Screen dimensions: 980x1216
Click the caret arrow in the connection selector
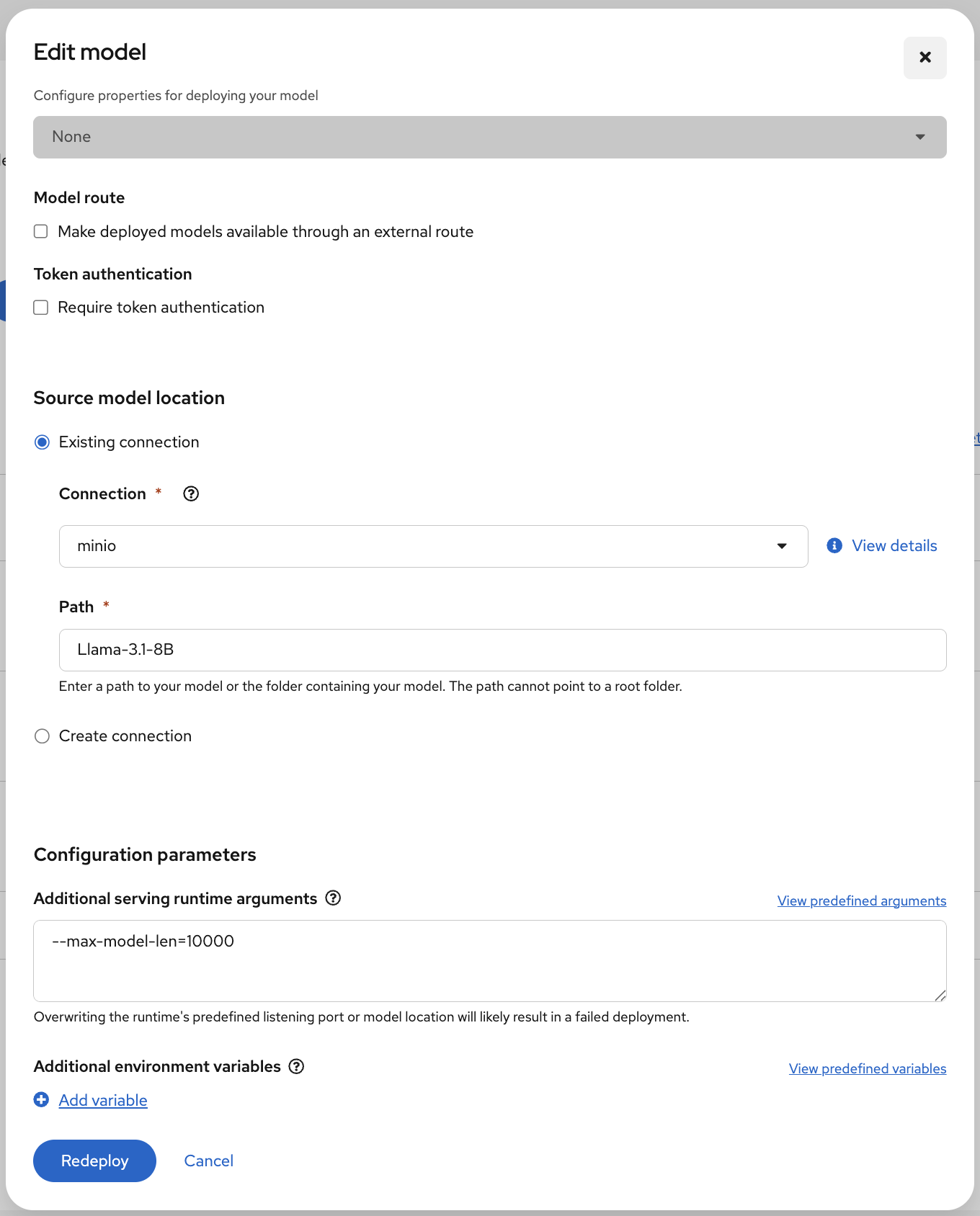(782, 547)
